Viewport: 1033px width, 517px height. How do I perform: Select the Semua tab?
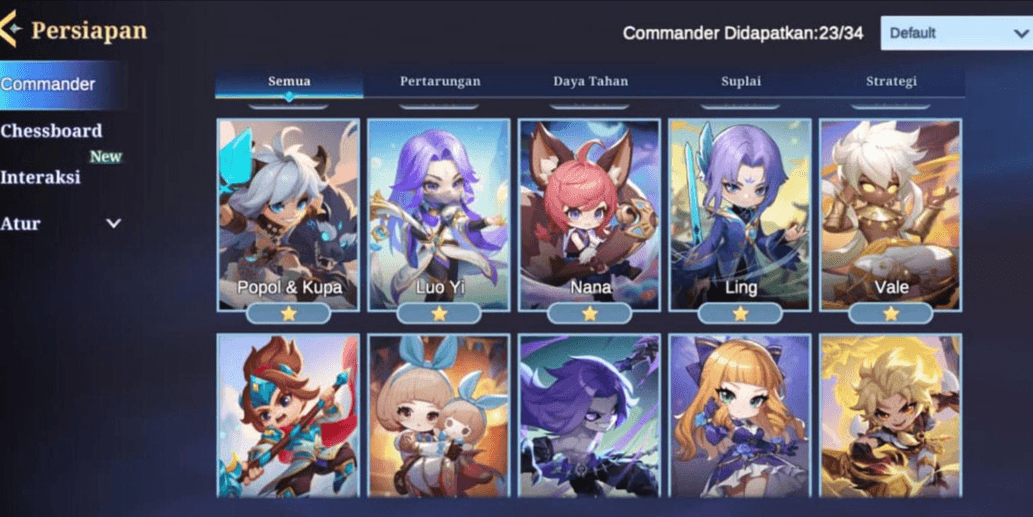pyautogui.click(x=289, y=82)
